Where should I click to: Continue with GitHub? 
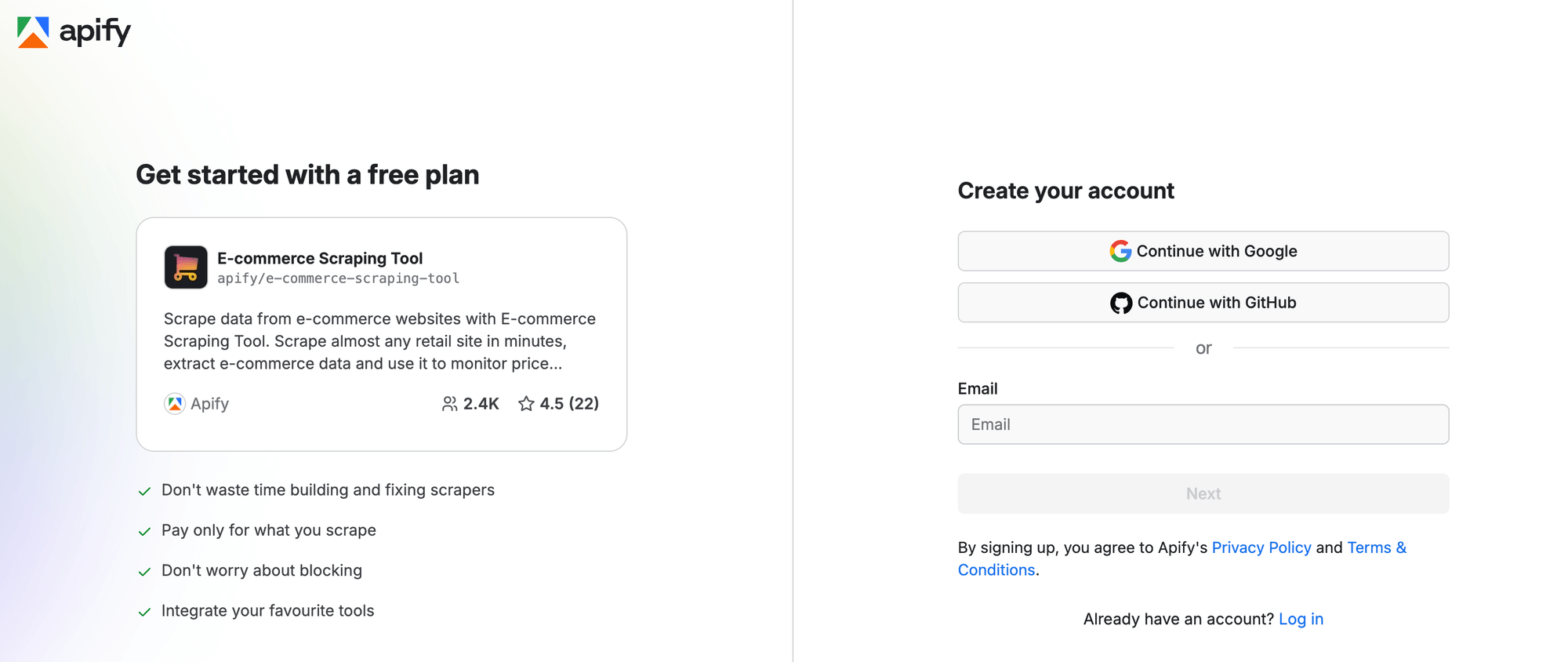(x=1203, y=302)
